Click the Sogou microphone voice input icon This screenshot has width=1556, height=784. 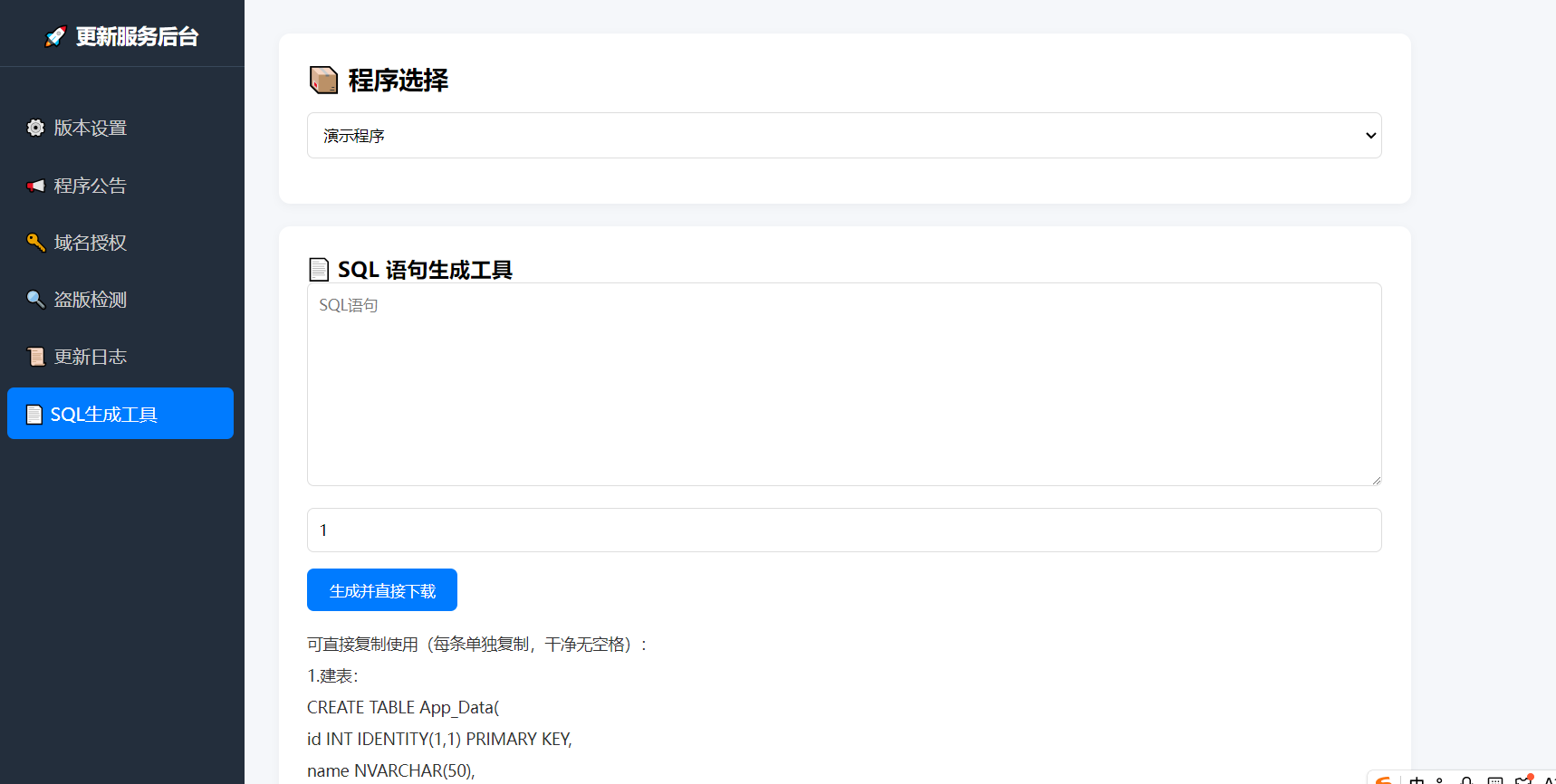click(x=1466, y=779)
